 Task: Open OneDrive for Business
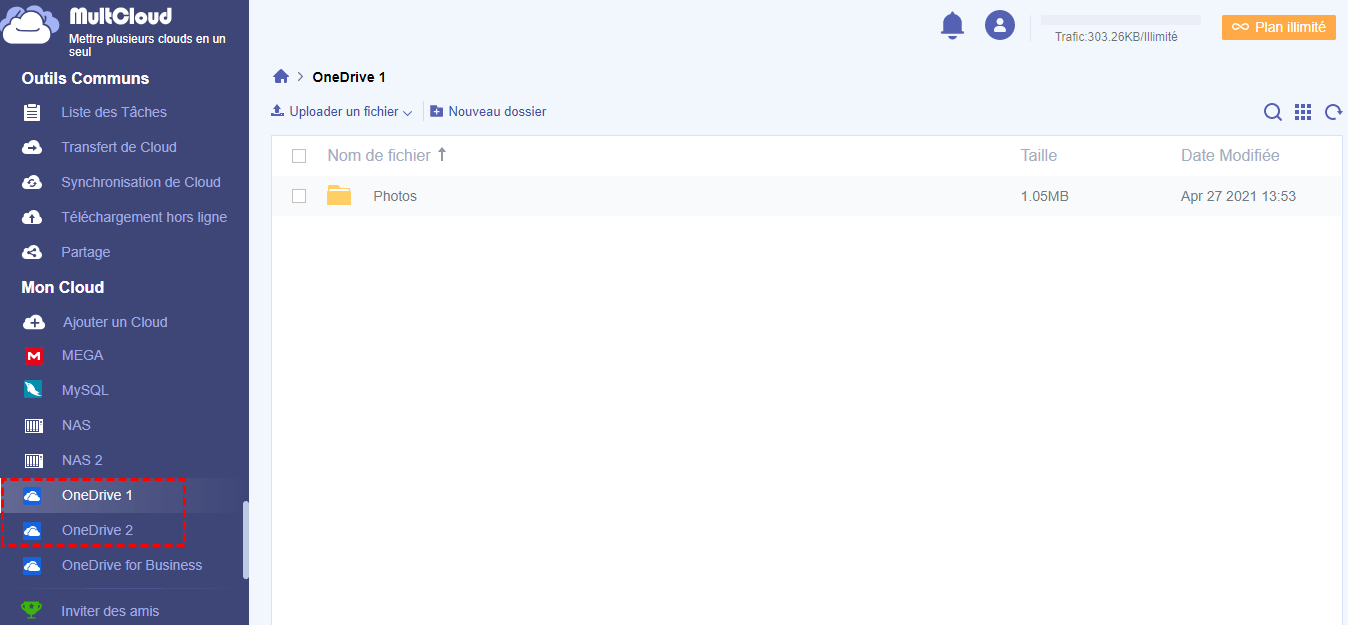132,565
